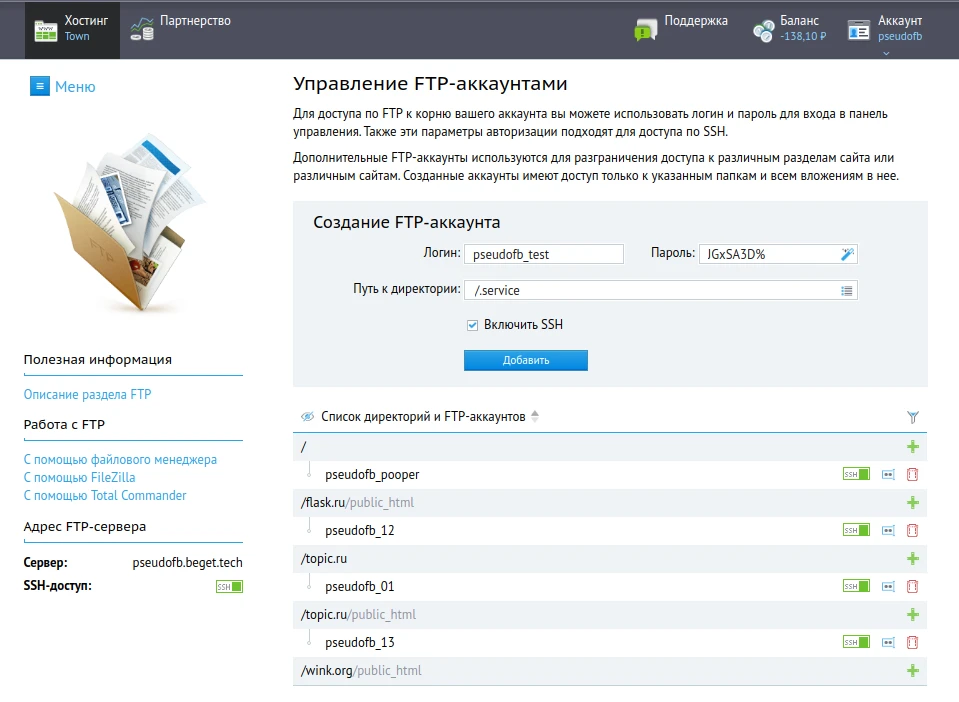The width and height of the screenshot is (959, 702).
Task: Click the coins icon next to Баланс
Action: tap(763, 30)
